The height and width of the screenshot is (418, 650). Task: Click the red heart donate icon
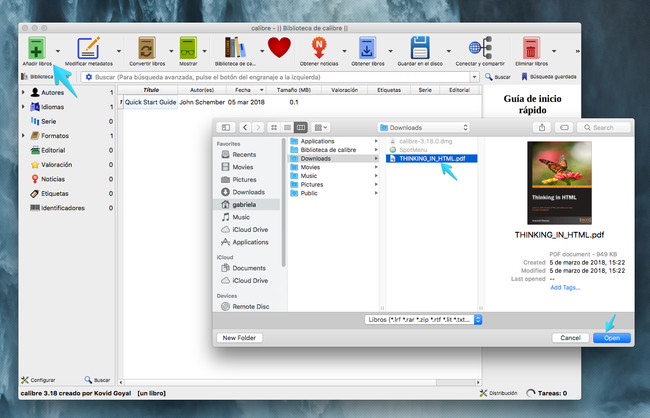(279, 47)
